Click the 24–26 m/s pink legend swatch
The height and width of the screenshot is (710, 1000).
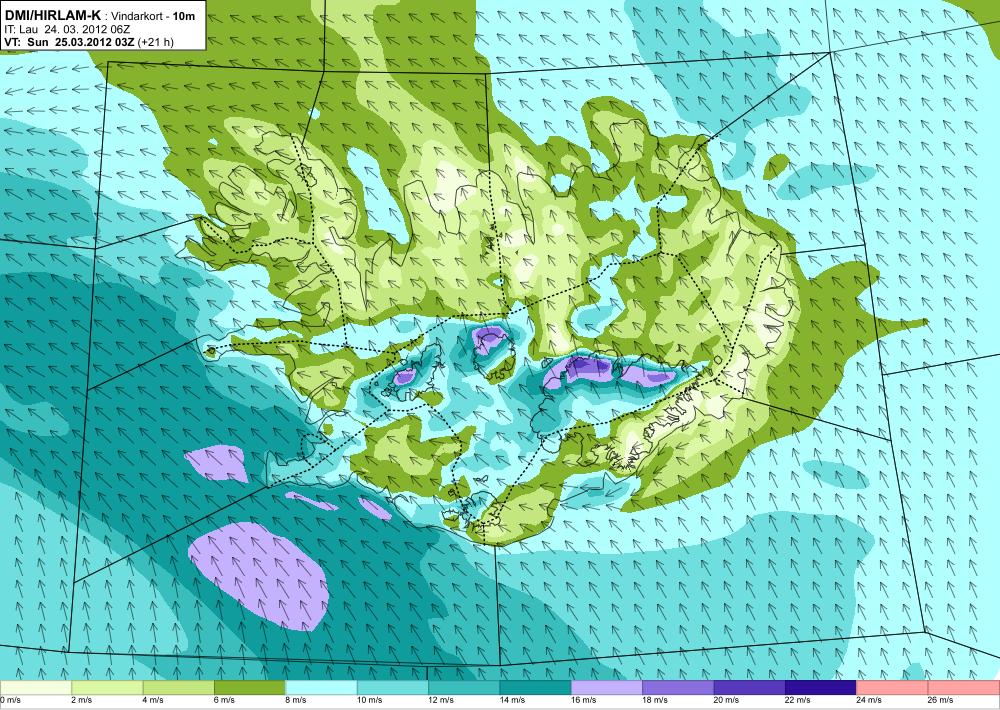point(893,688)
